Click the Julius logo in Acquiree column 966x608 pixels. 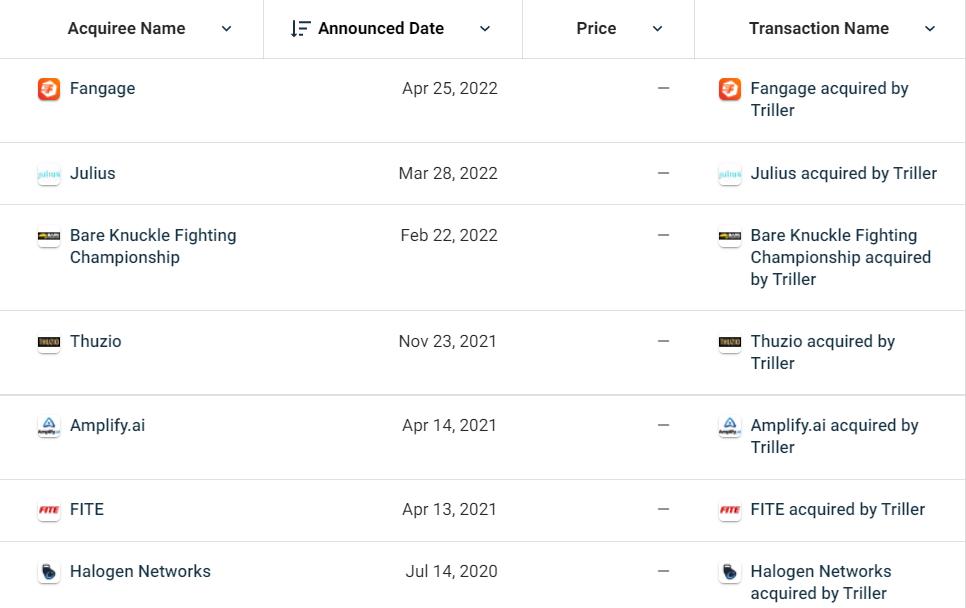point(48,174)
